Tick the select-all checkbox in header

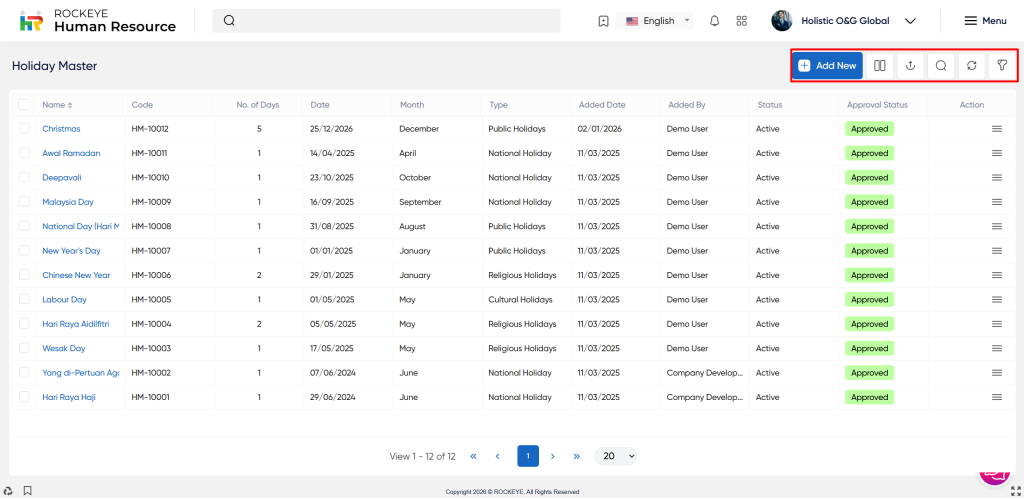(24, 104)
